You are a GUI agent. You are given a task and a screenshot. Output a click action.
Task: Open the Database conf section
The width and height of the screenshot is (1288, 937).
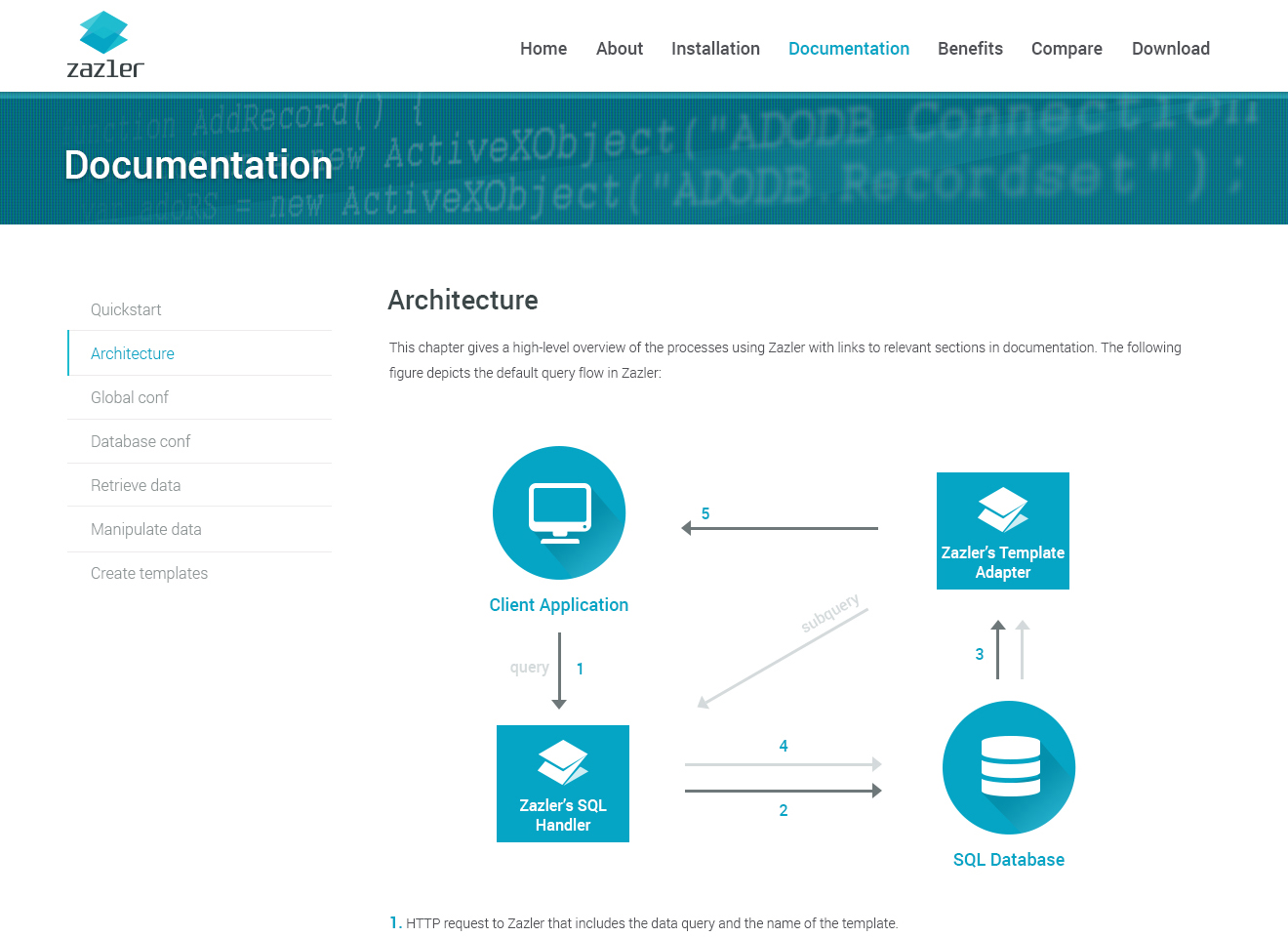pyautogui.click(x=141, y=441)
